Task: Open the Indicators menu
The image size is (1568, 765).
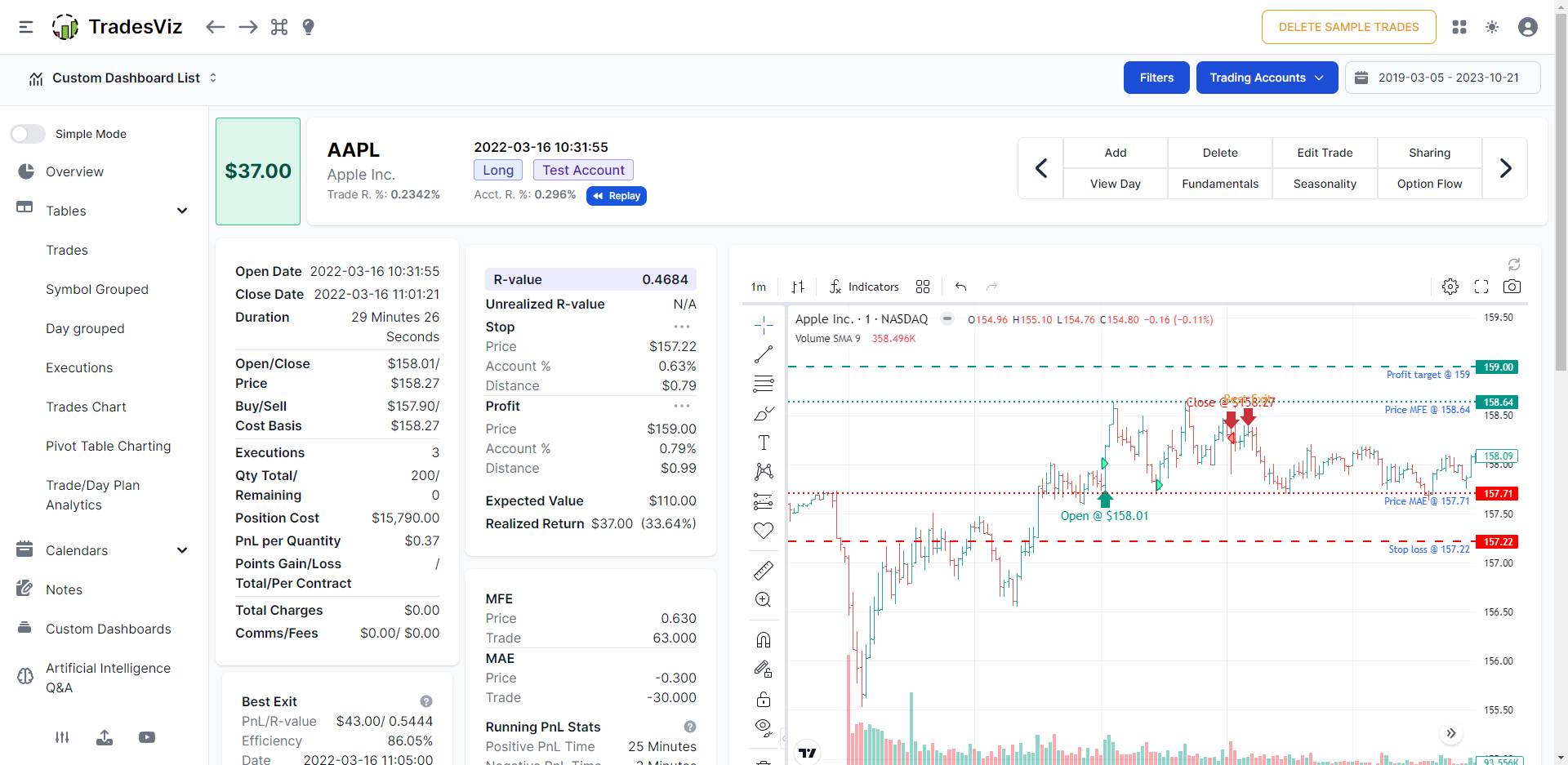Action: point(864,287)
